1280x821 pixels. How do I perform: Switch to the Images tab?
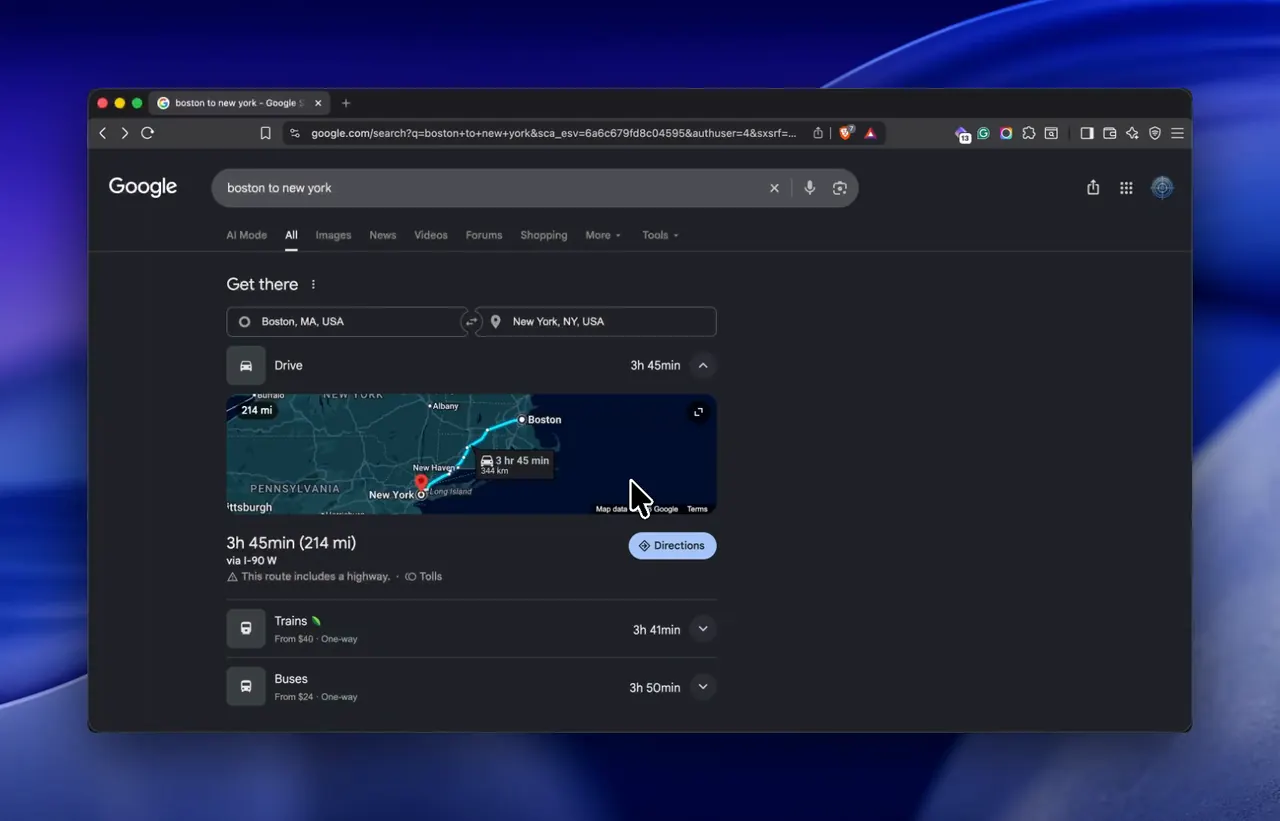coord(333,235)
